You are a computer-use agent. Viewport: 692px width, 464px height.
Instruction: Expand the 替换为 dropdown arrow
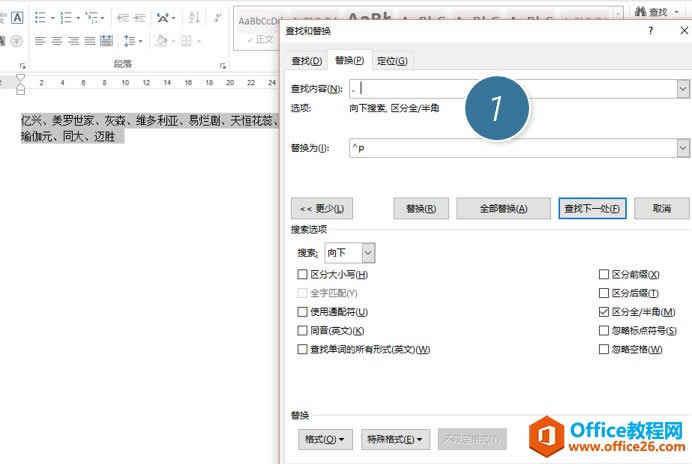tap(683, 148)
